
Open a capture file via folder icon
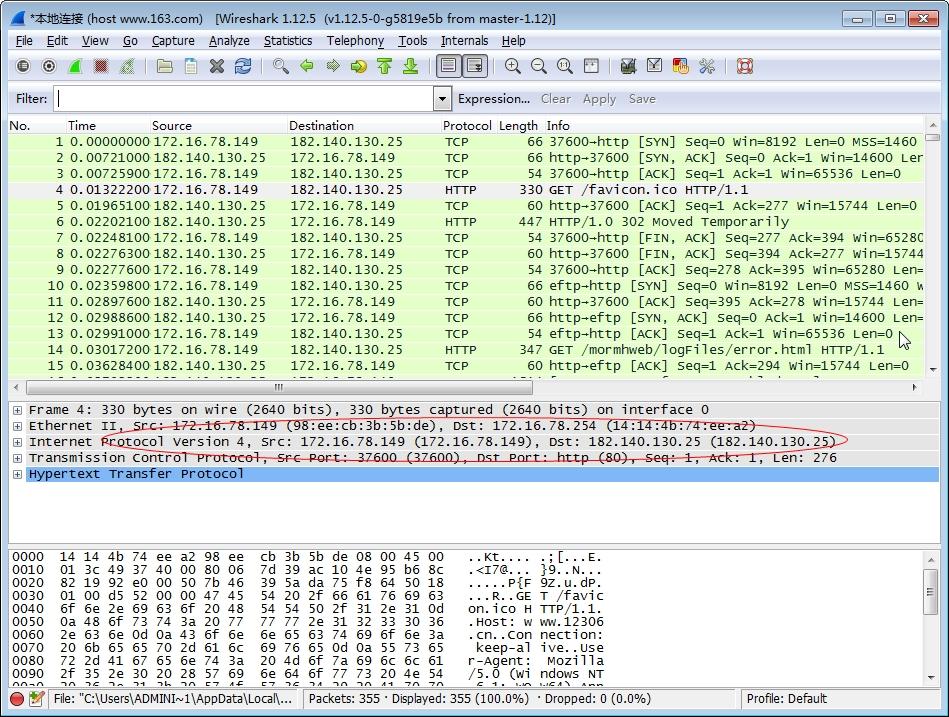click(x=165, y=66)
